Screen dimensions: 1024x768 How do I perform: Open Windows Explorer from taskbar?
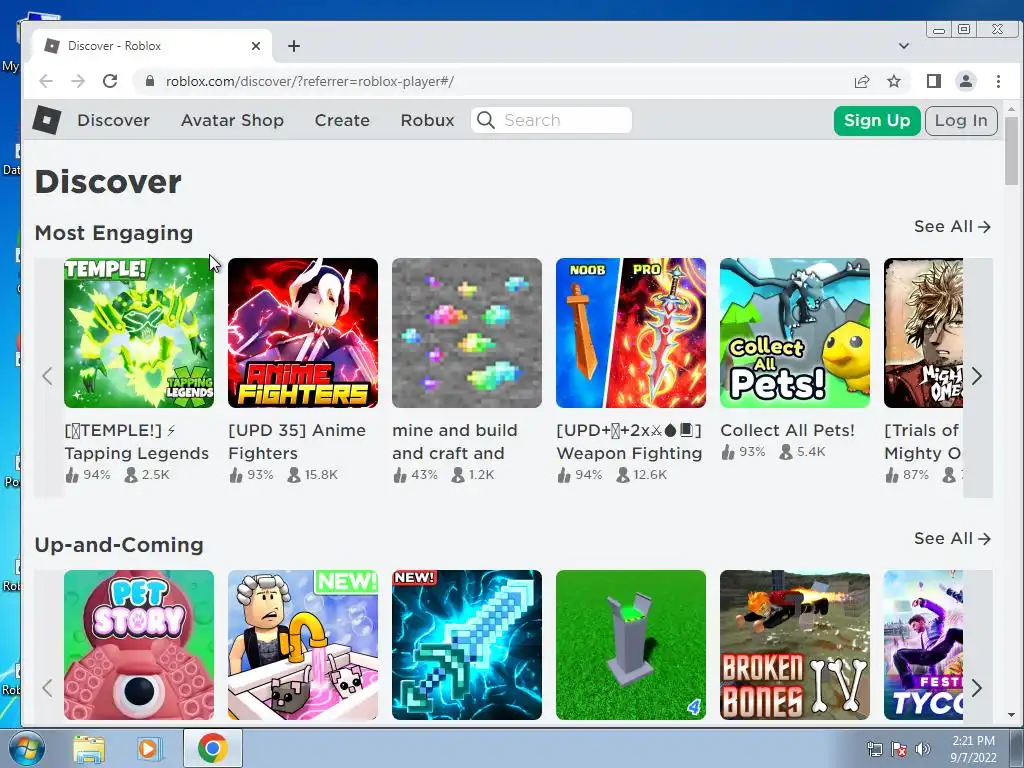click(x=89, y=749)
